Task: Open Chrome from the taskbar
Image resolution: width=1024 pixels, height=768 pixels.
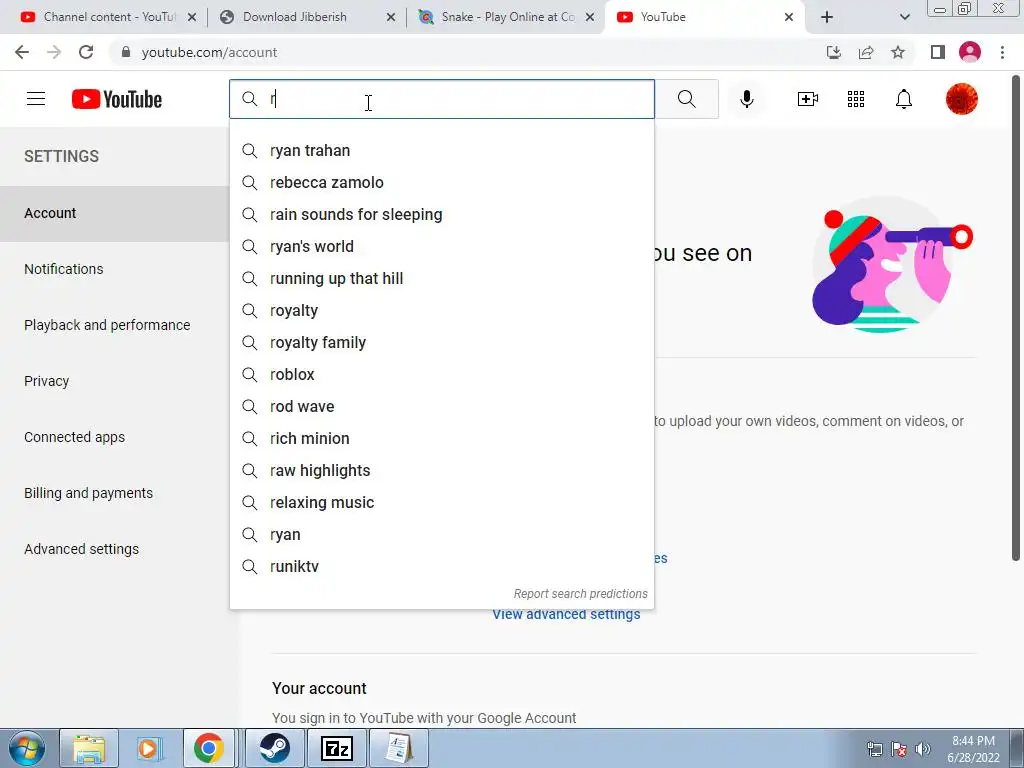Action: click(x=208, y=748)
